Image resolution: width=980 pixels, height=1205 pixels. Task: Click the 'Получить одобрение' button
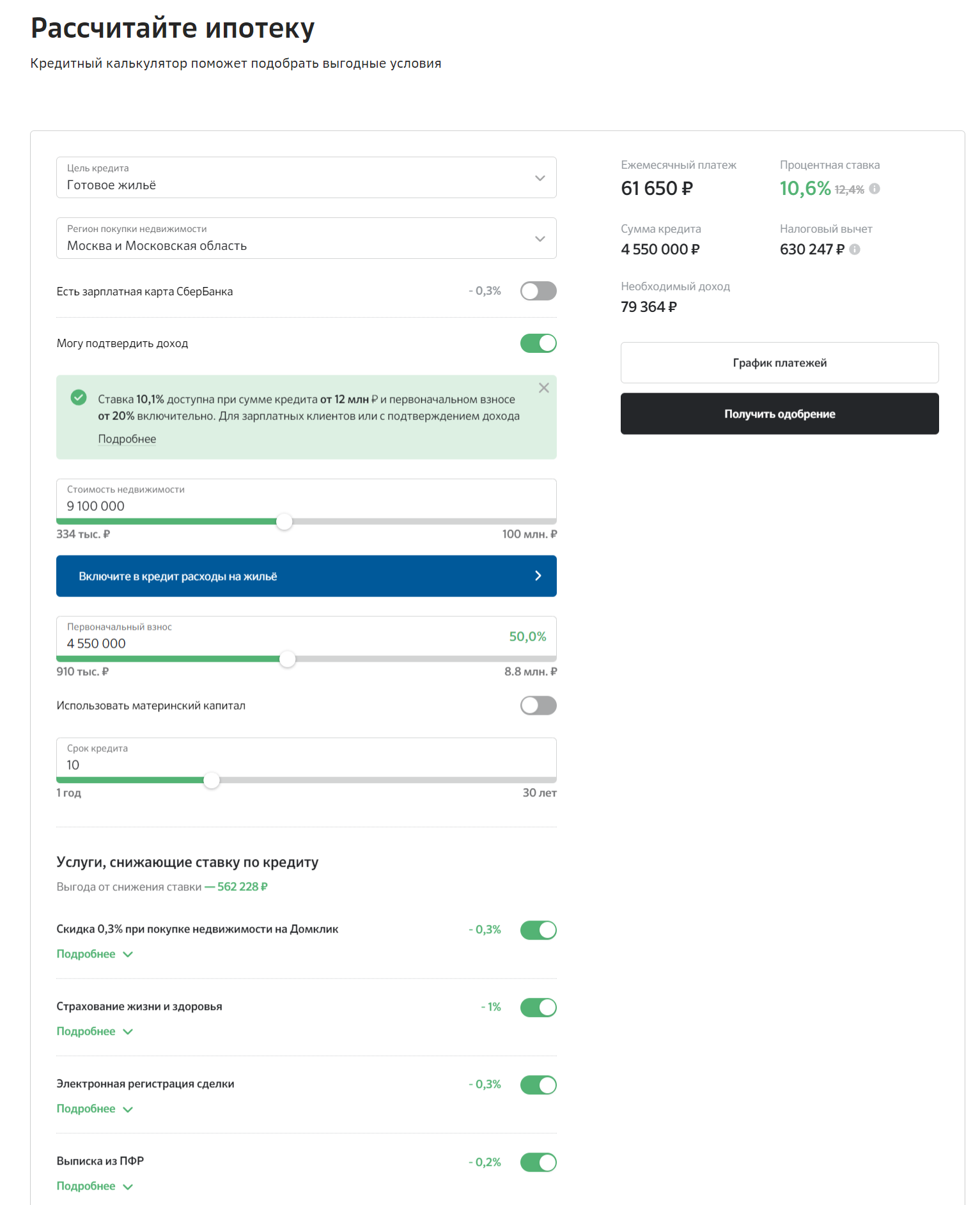[779, 414]
